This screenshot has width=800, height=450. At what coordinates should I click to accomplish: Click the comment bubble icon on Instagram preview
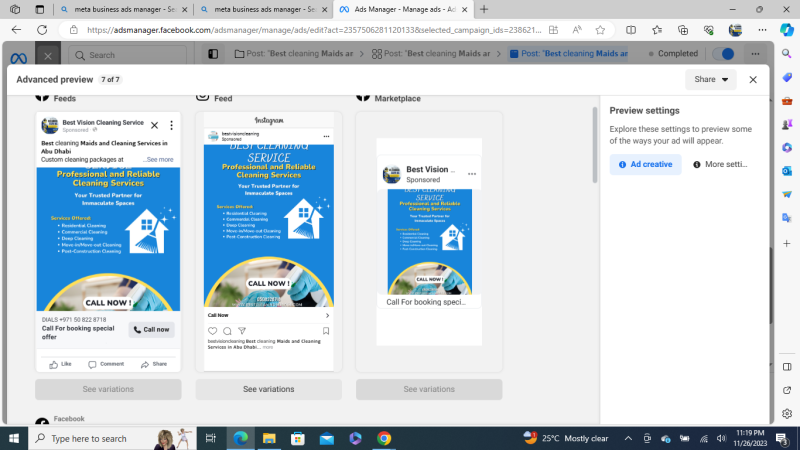[228, 331]
